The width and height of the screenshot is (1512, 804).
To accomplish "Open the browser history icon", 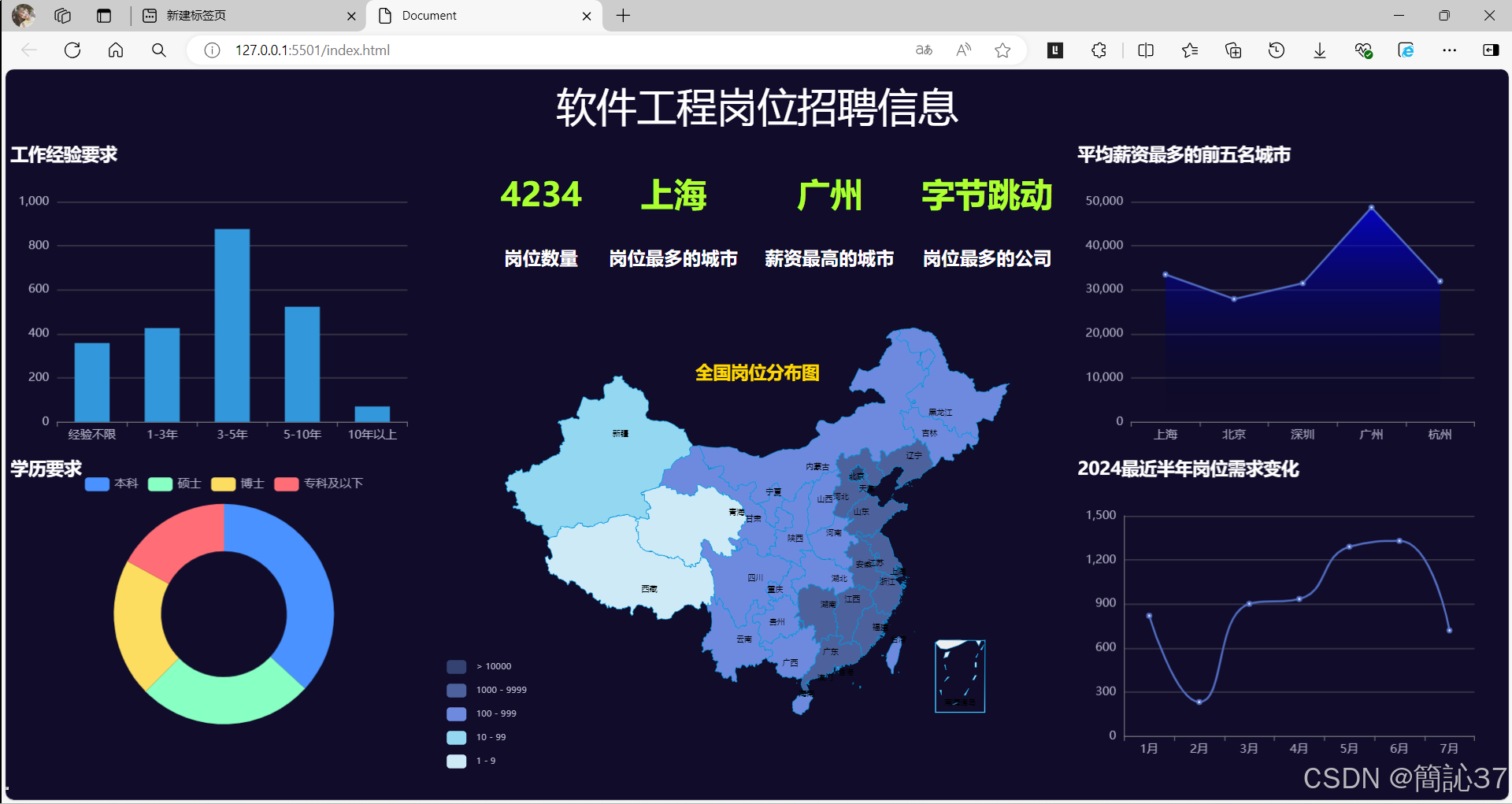I will click(x=1277, y=50).
